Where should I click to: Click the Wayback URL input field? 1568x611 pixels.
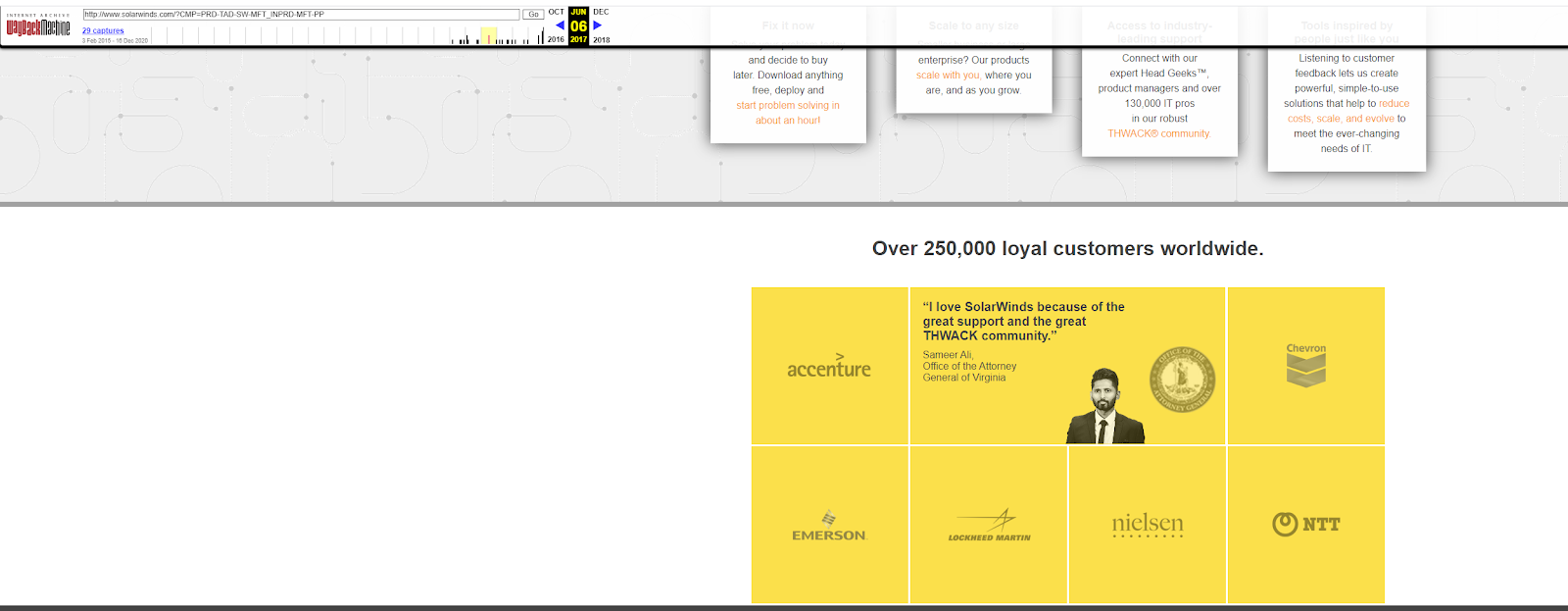301,15
